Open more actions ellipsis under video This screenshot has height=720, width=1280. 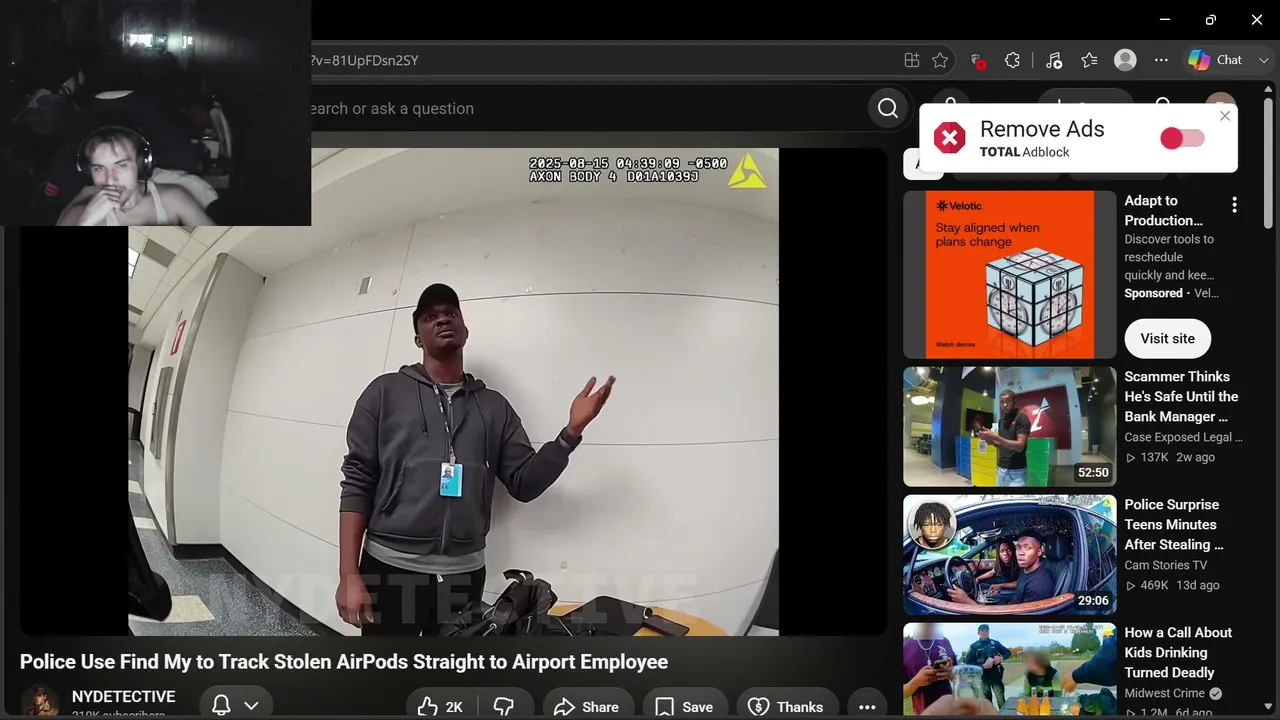[867, 706]
